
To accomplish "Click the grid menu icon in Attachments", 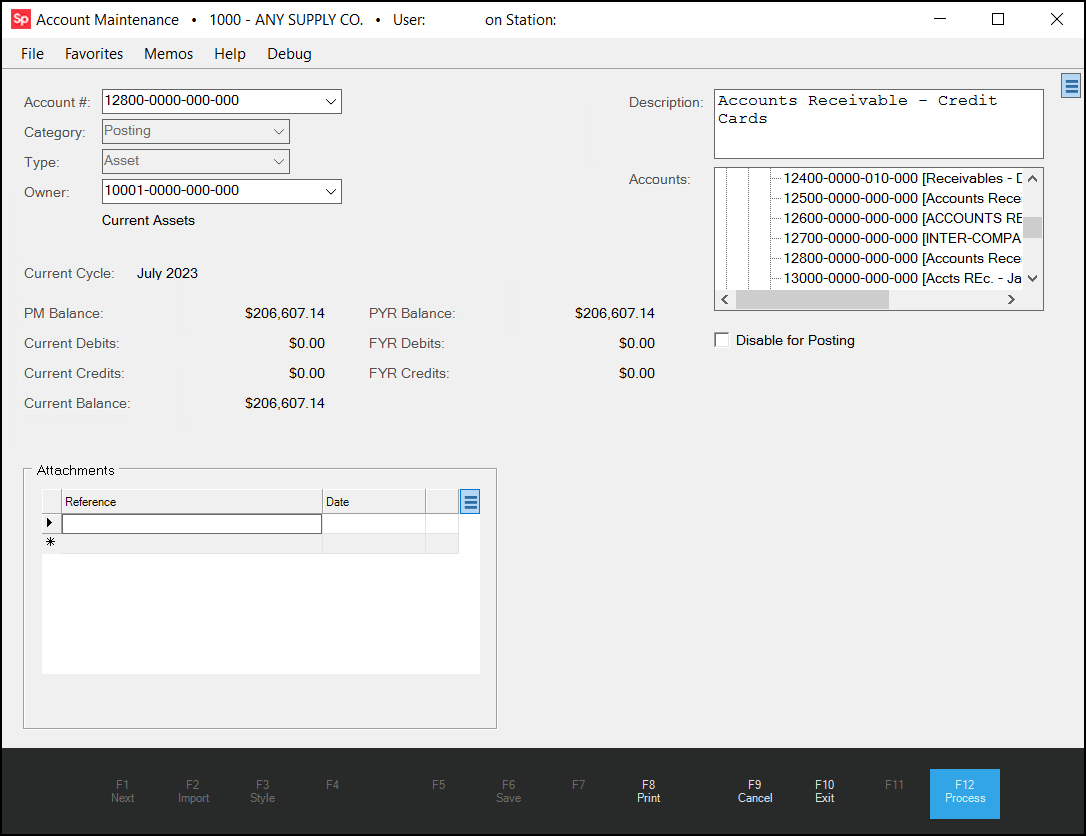I will tap(469, 501).
